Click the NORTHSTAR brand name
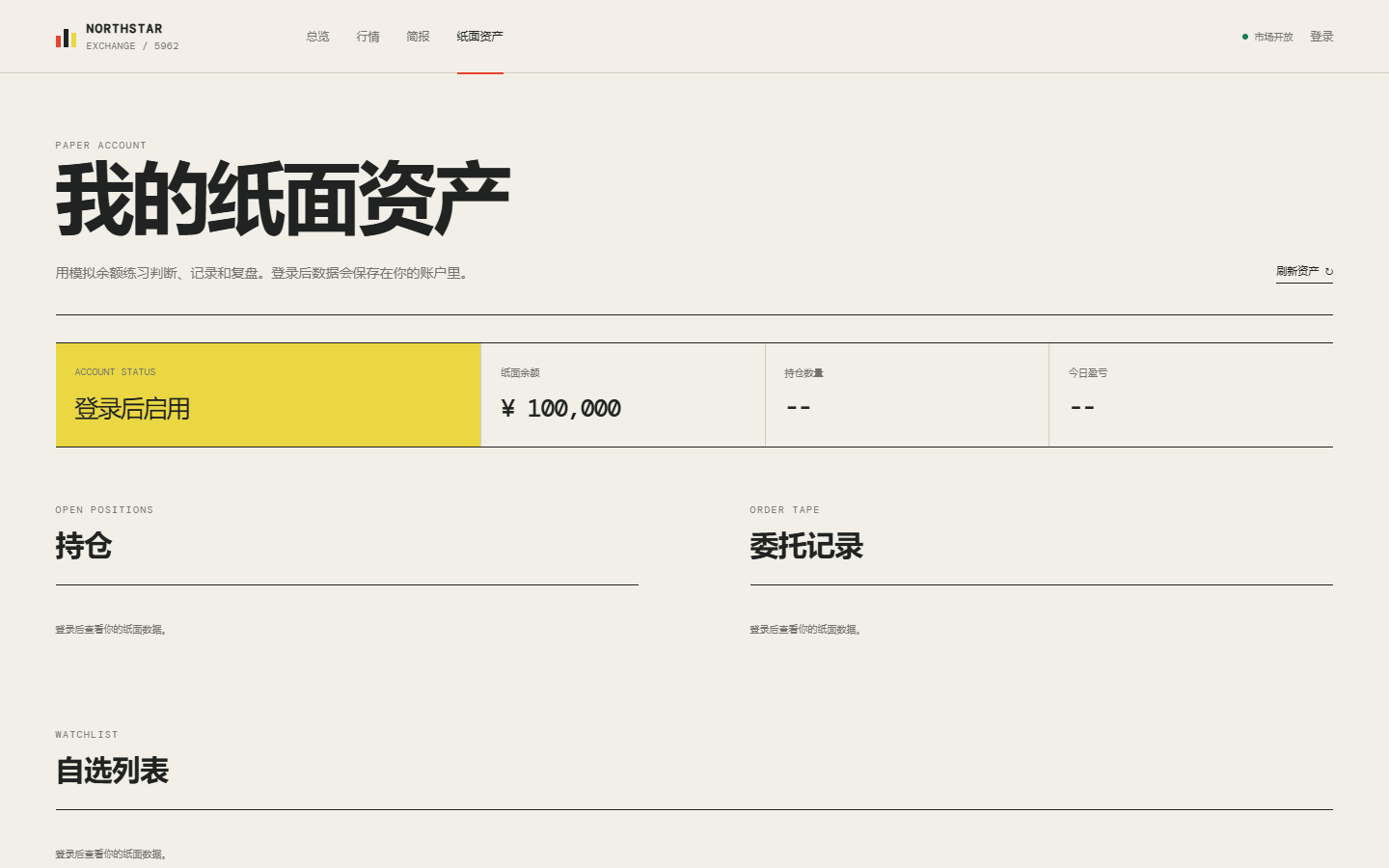Screen dimensions: 1389x868 pos(124,29)
